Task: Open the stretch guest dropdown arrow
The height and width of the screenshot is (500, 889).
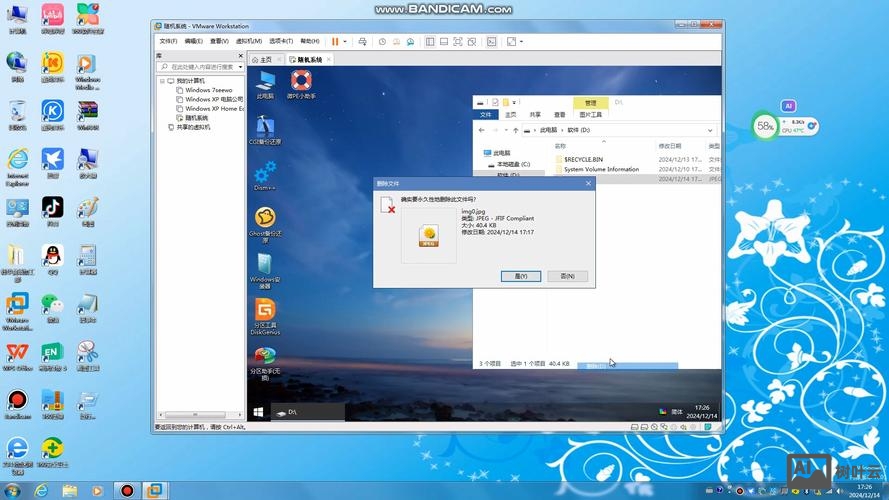Action: pos(522,41)
